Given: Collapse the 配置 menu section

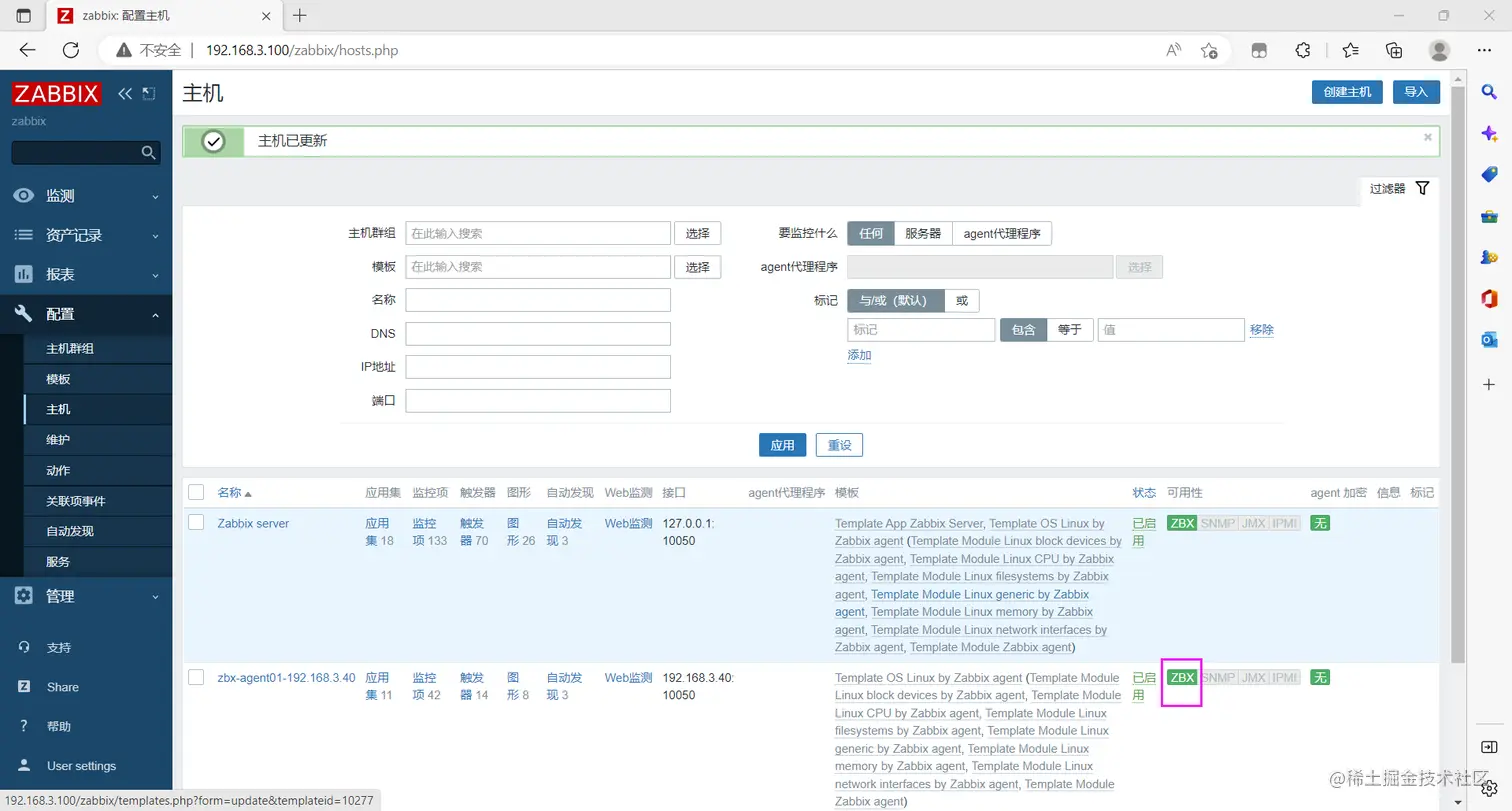Looking at the screenshot, I should point(86,314).
